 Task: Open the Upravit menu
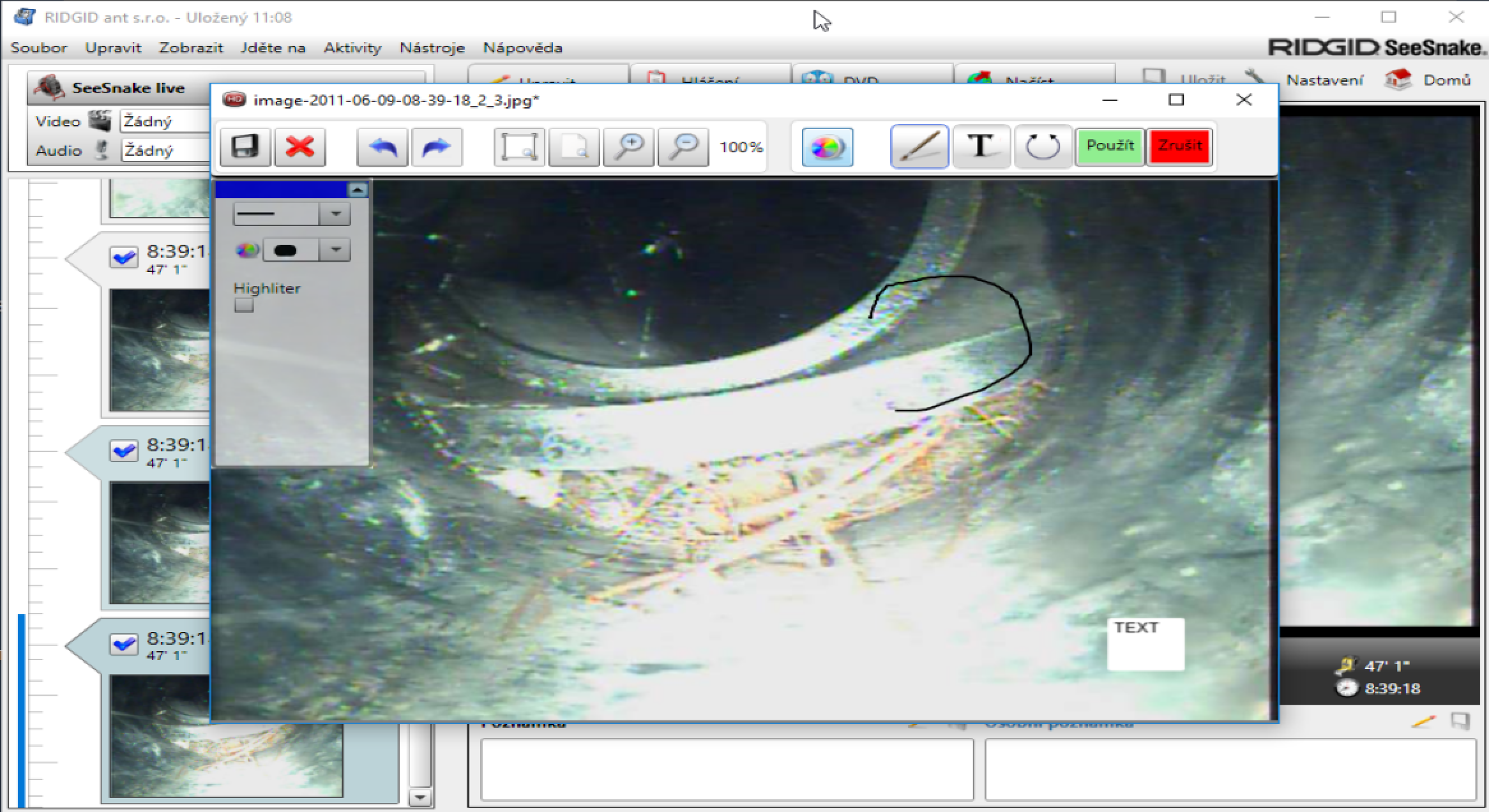113,48
